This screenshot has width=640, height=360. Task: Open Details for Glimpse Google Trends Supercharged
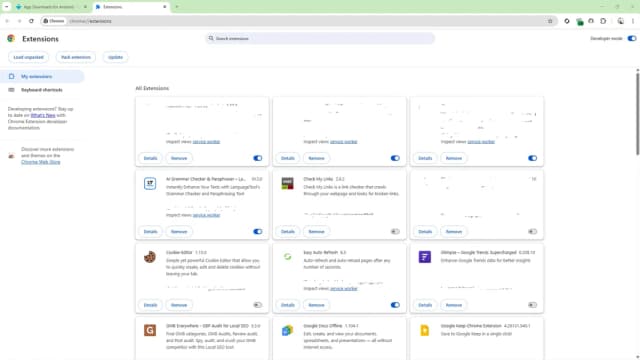click(x=425, y=305)
